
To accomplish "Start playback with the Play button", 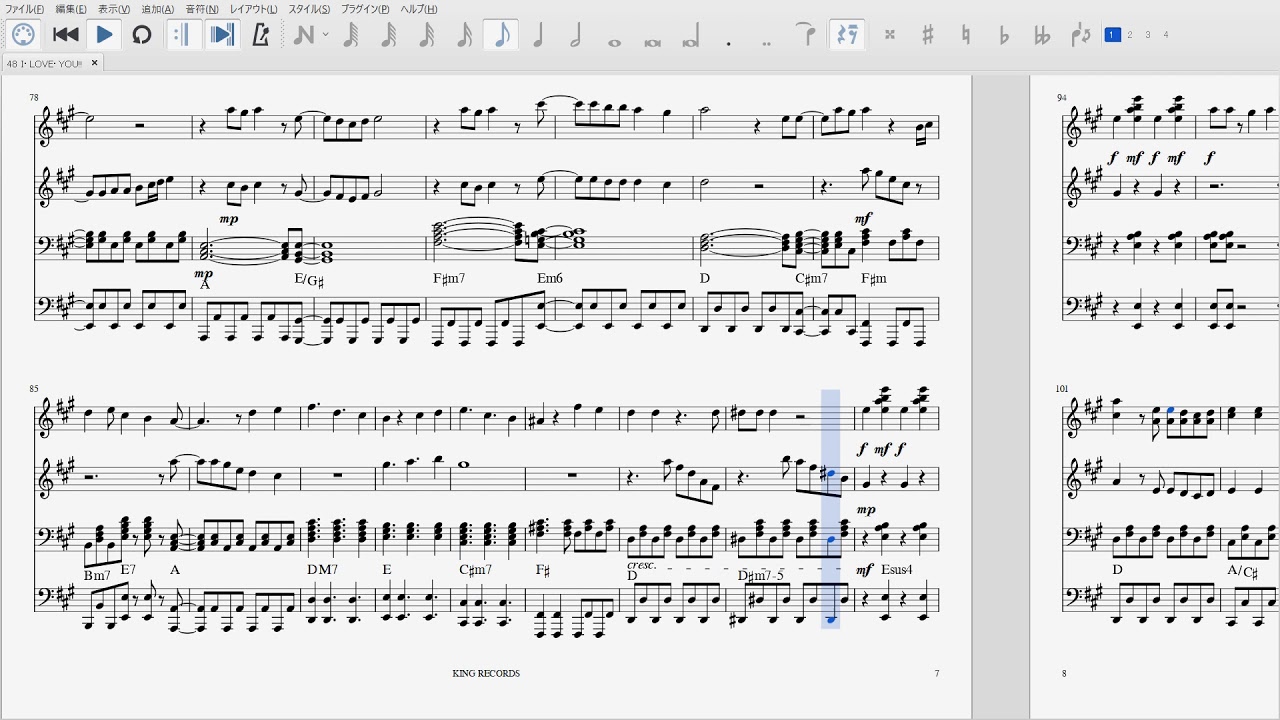I will (104, 35).
